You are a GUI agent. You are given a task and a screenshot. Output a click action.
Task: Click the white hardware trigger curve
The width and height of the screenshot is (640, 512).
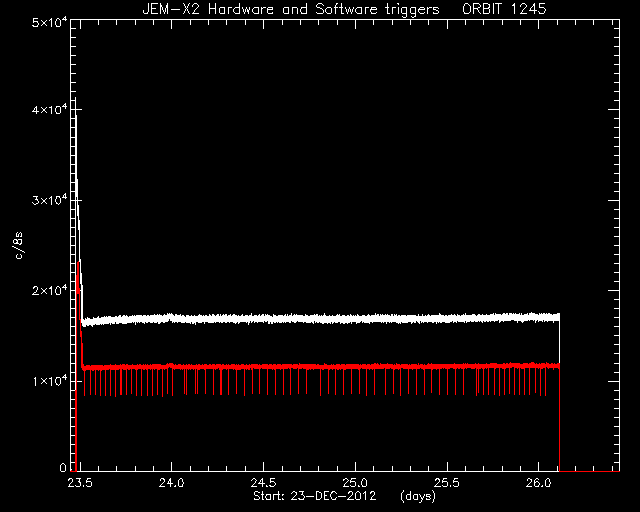pos(318,318)
